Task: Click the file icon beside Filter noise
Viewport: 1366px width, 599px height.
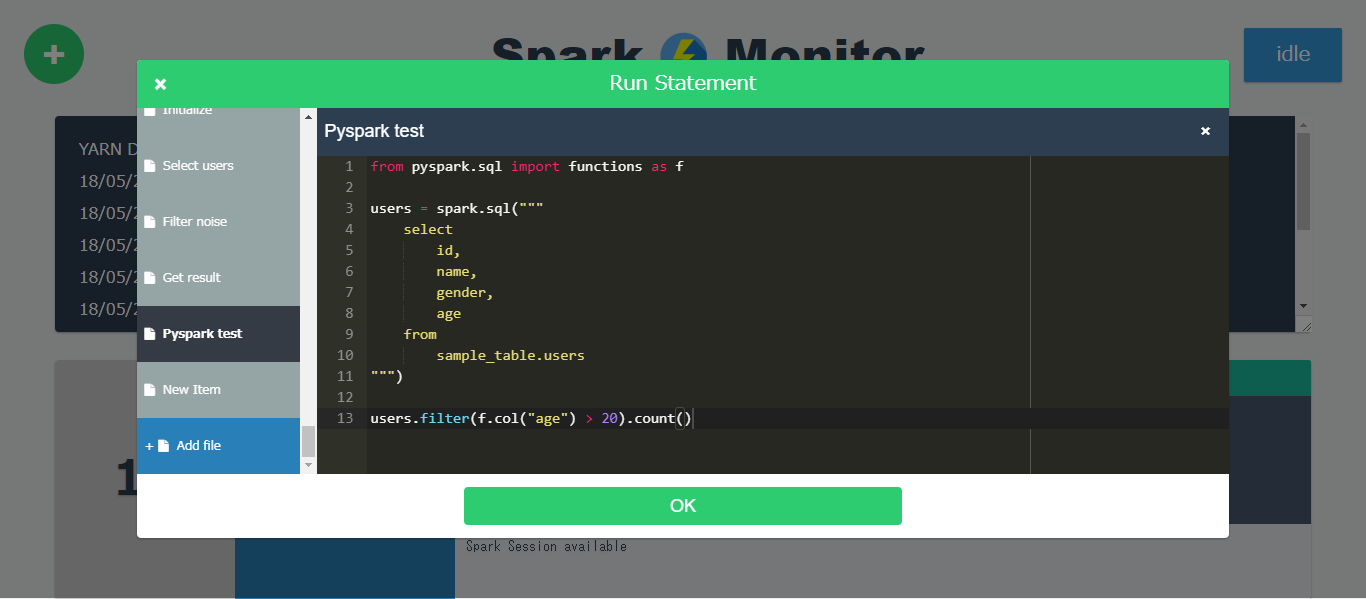Action: coord(150,222)
